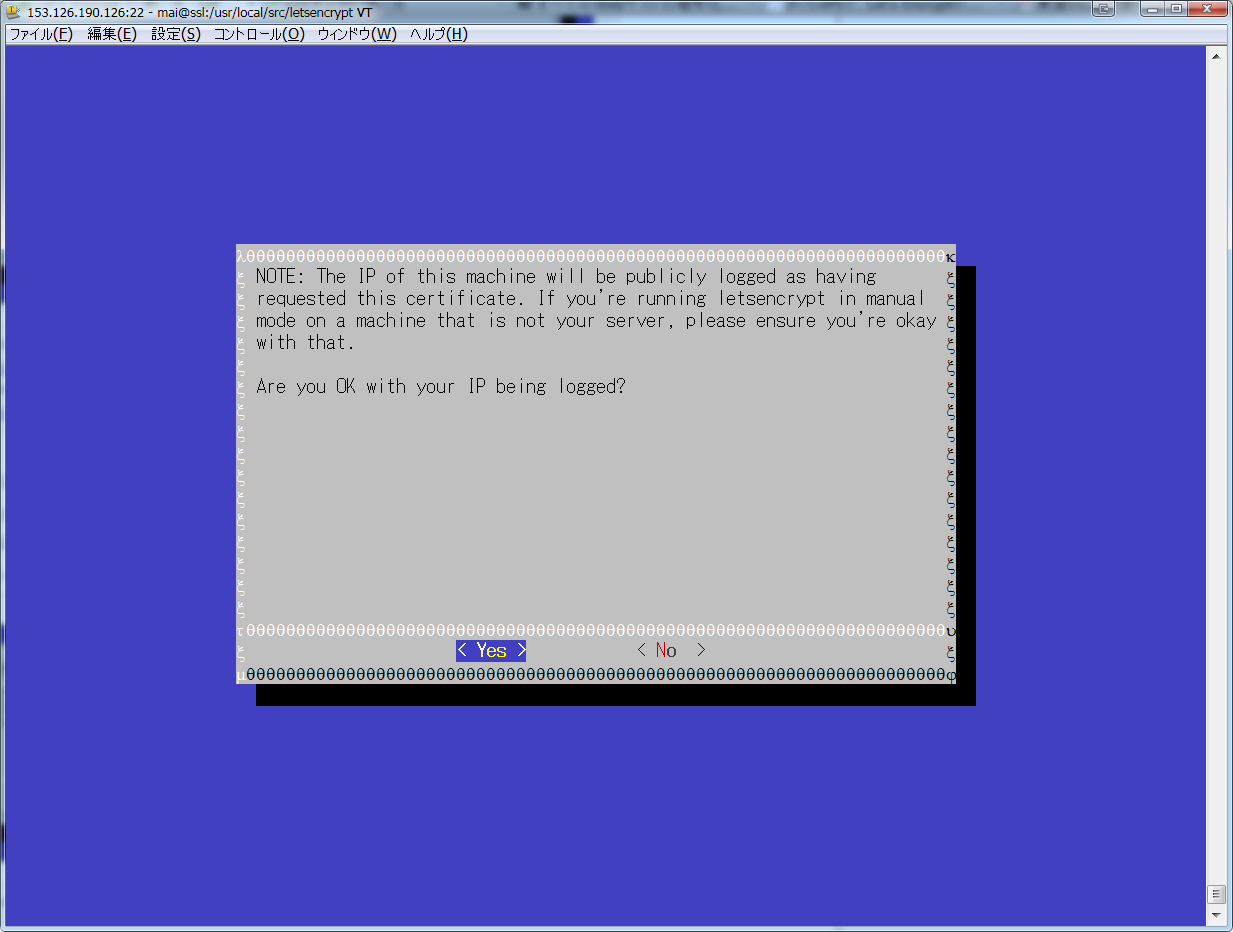The height and width of the screenshot is (932, 1233).
Task: Open the コントロール(O) menu
Action: (x=259, y=34)
